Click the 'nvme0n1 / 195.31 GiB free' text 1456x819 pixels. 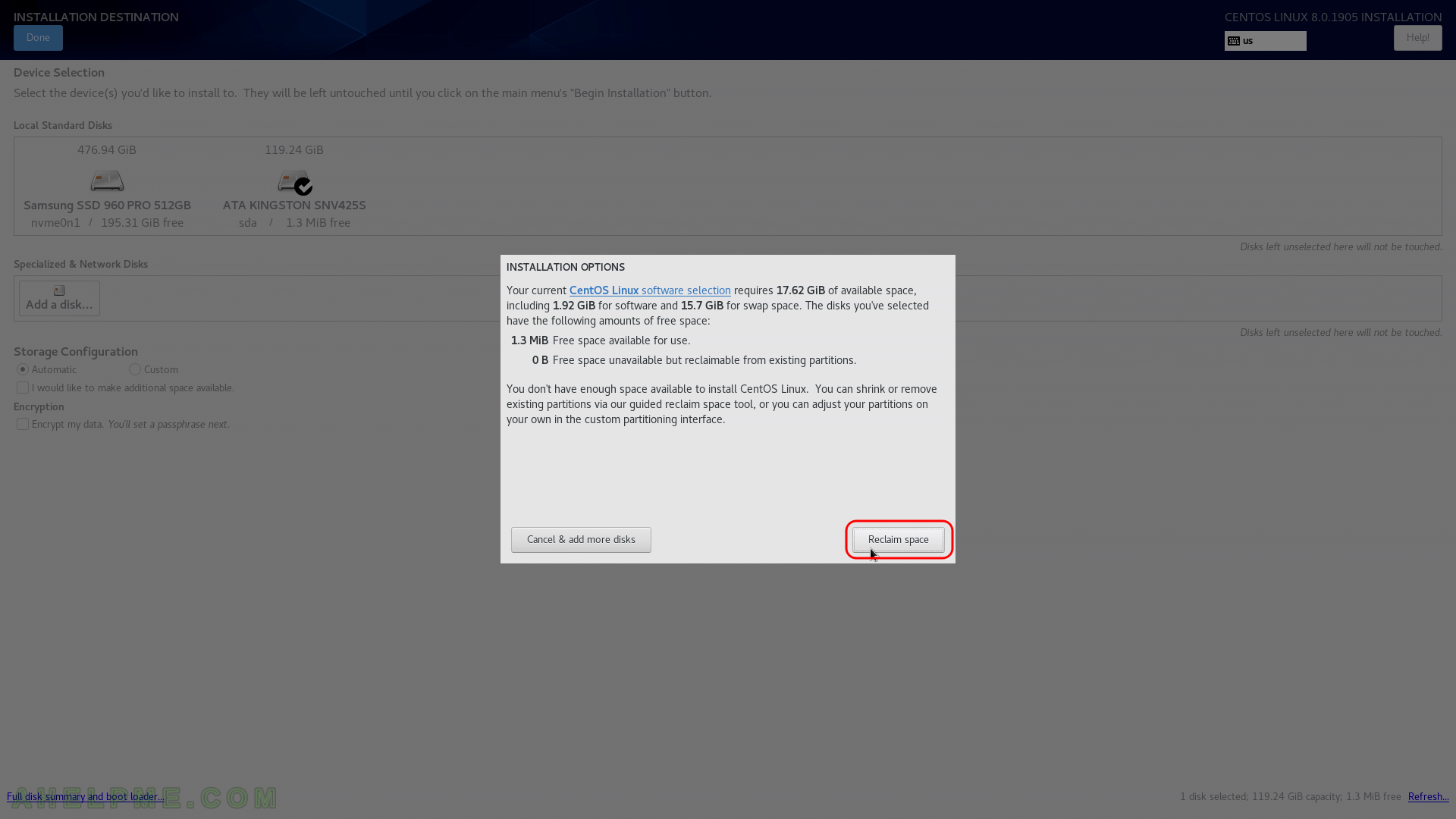(107, 222)
